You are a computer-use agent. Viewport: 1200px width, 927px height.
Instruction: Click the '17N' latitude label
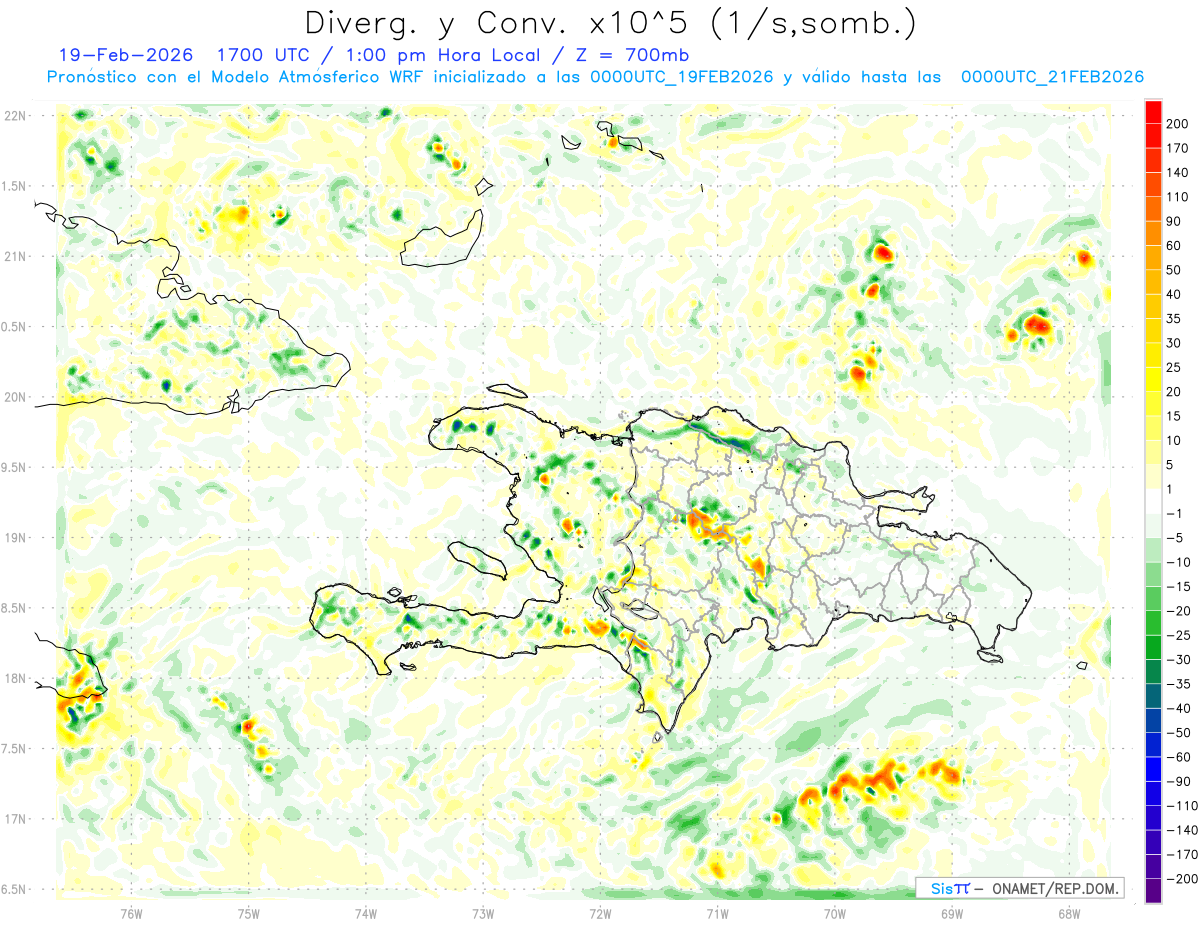(15, 819)
